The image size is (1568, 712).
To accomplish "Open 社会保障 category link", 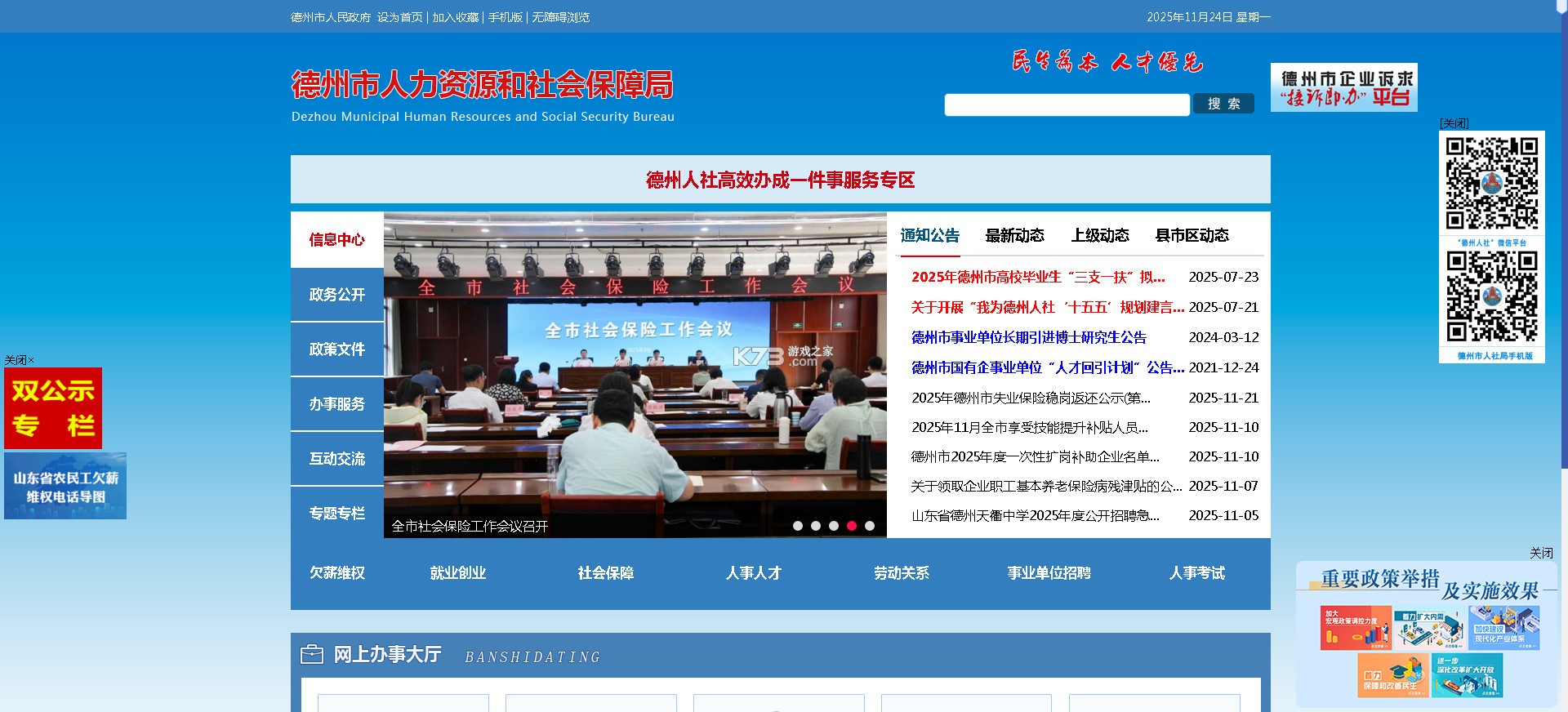I will pos(606,573).
